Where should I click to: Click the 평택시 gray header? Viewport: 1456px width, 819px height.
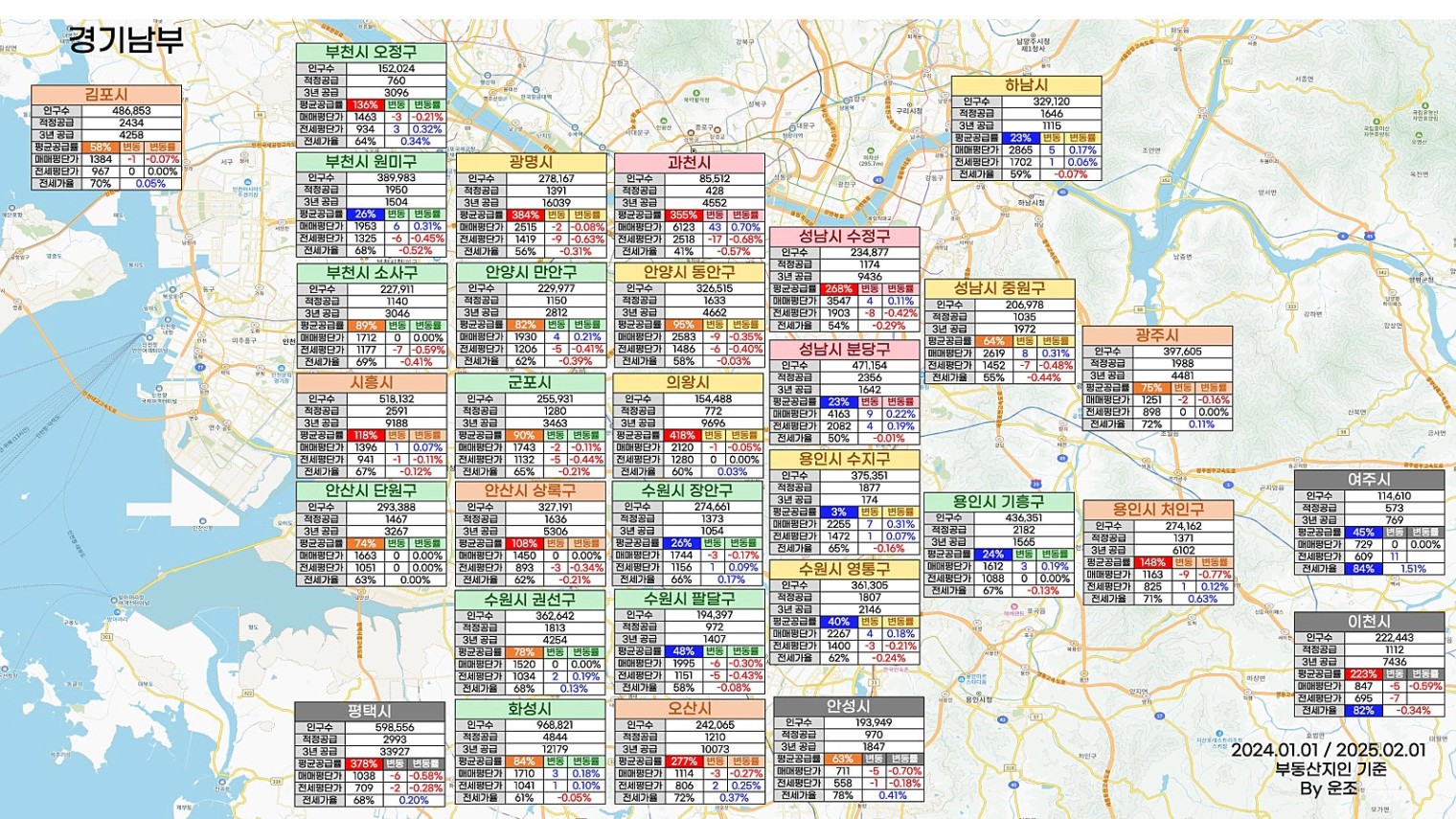tap(370, 711)
